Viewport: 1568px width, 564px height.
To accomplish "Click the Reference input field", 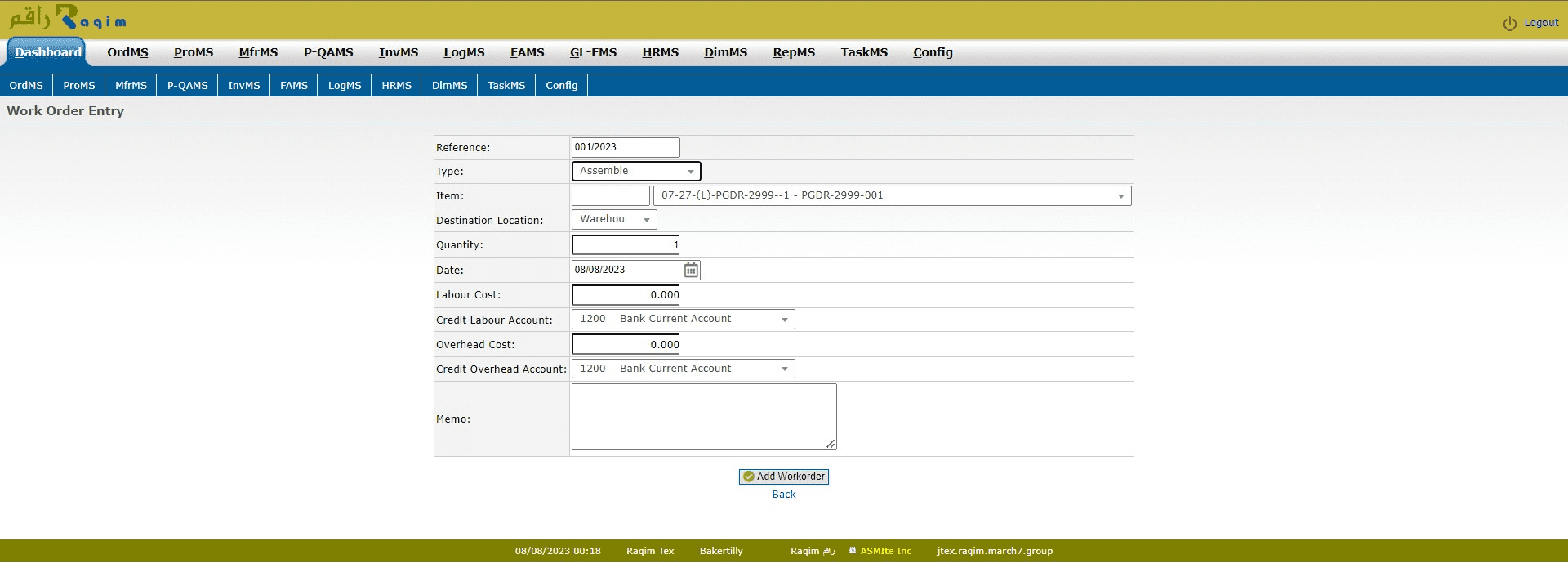I will pyautogui.click(x=625, y=147).
